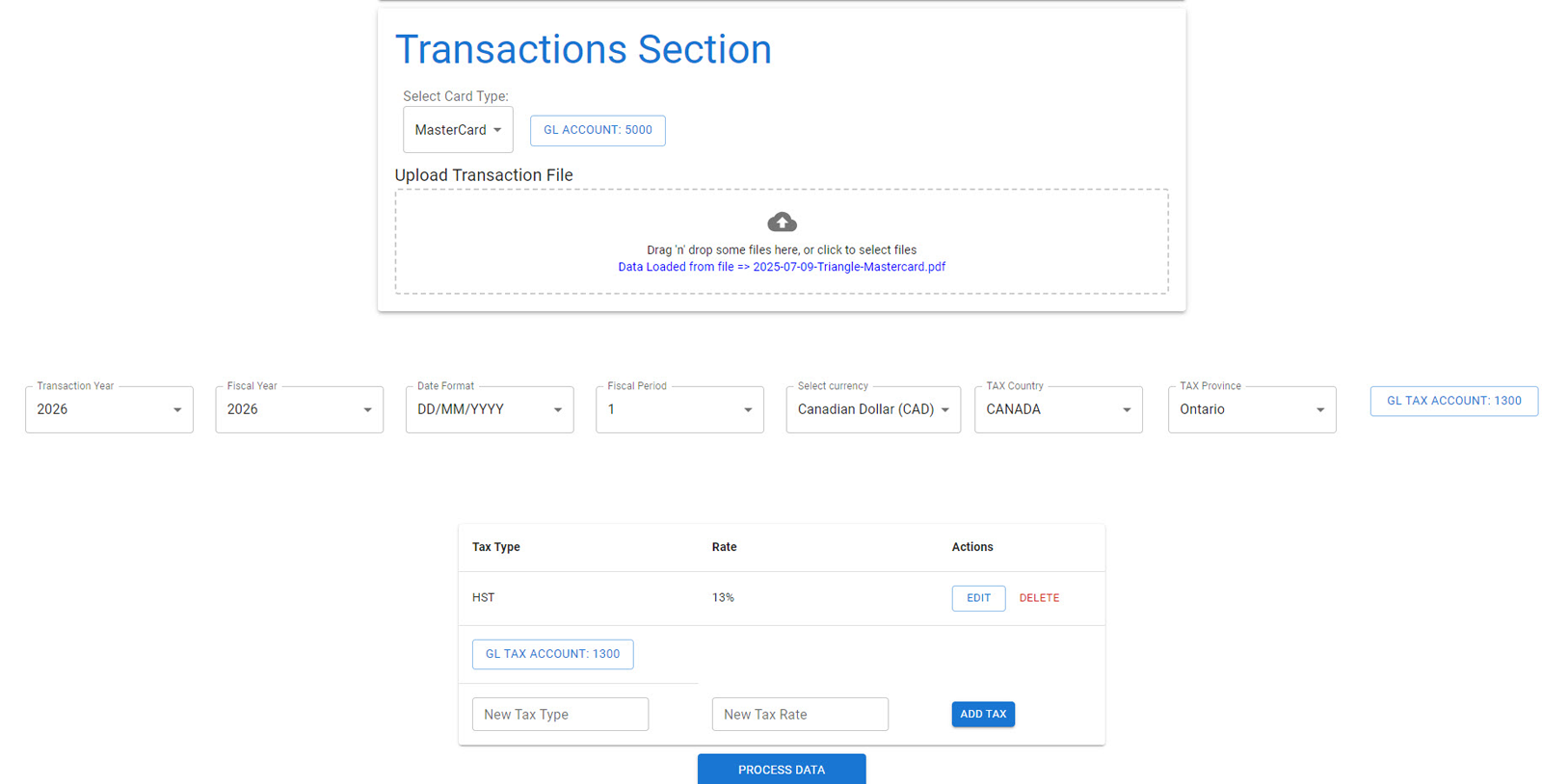The width and height of the screenshot is (1542, 784).
Task: Click the GL TAX ACCOUNT: 1300 chip near province
Action: [x=1452, y=401]
